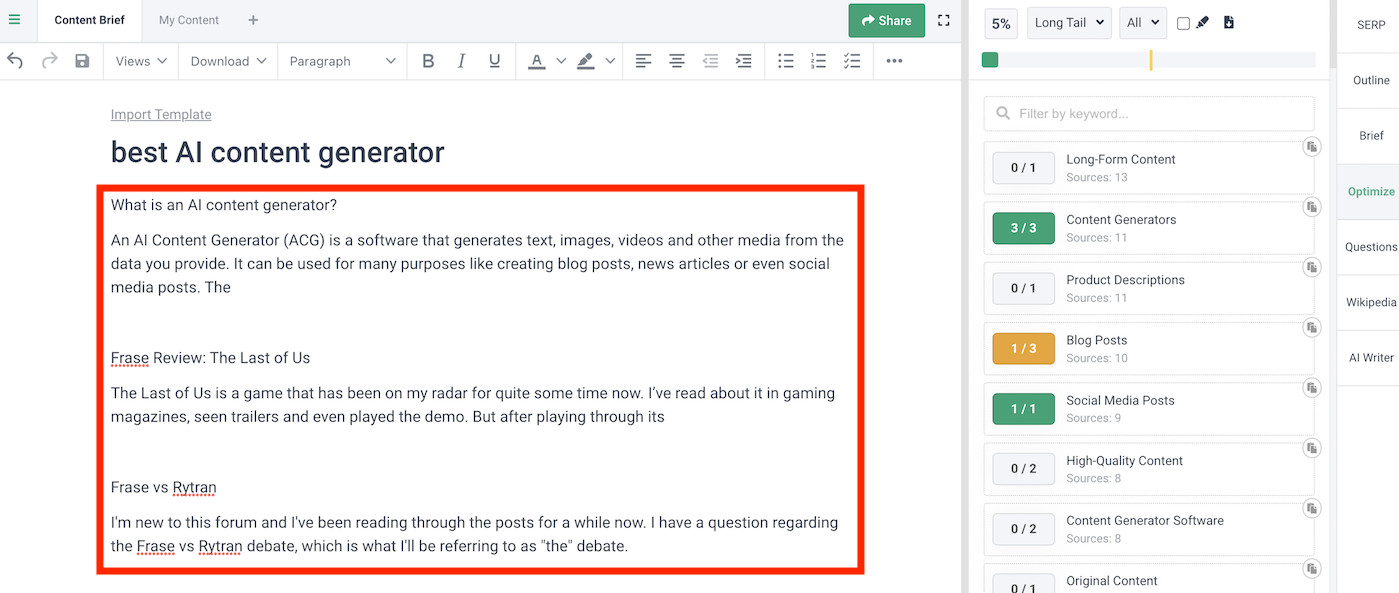Open the Long Tail dropdown

click(x=1069, y=22)
